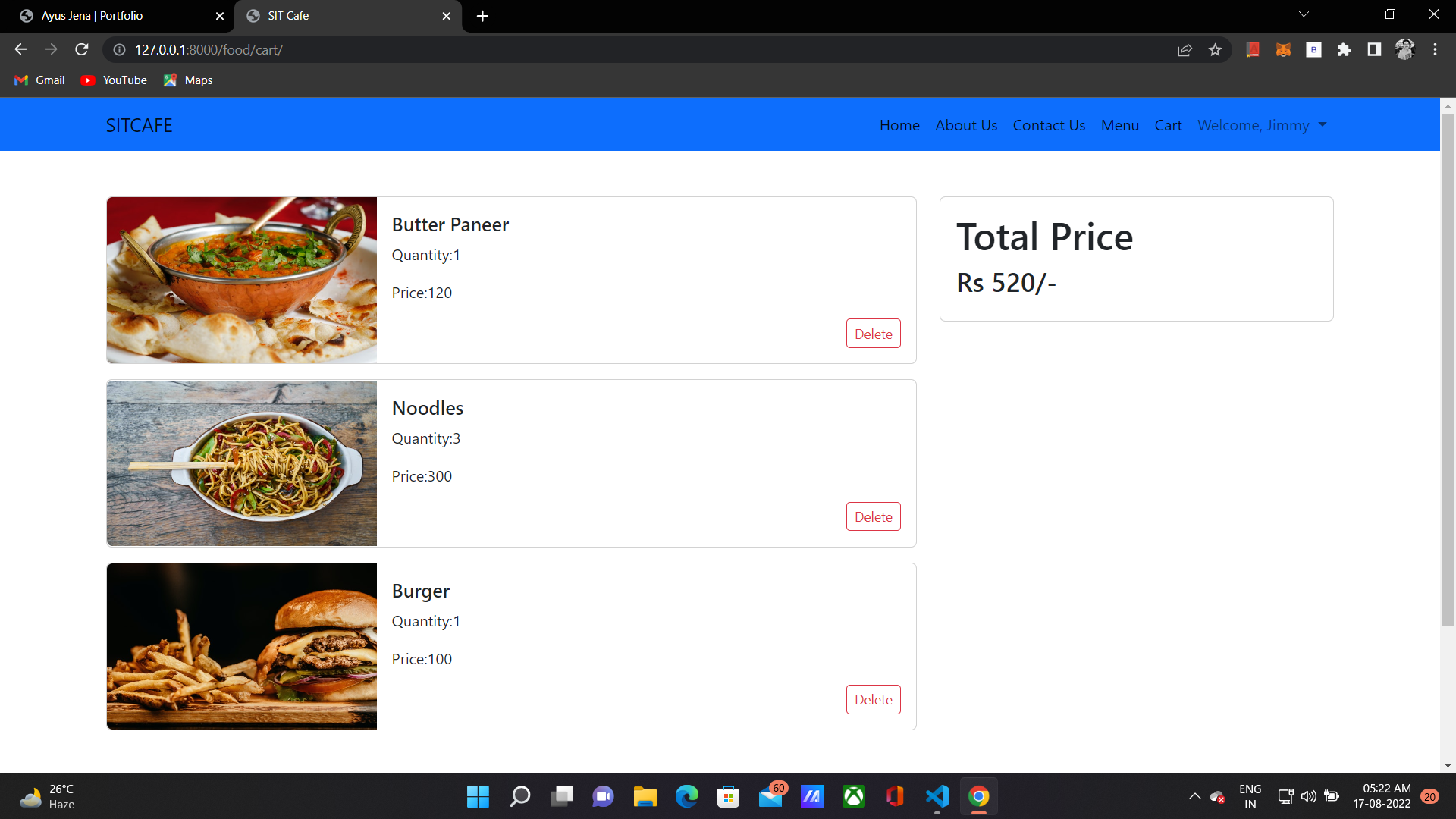Click the site information icon in address bar
The width and height of the screenshot is (1456, 819).
(119, 50)
